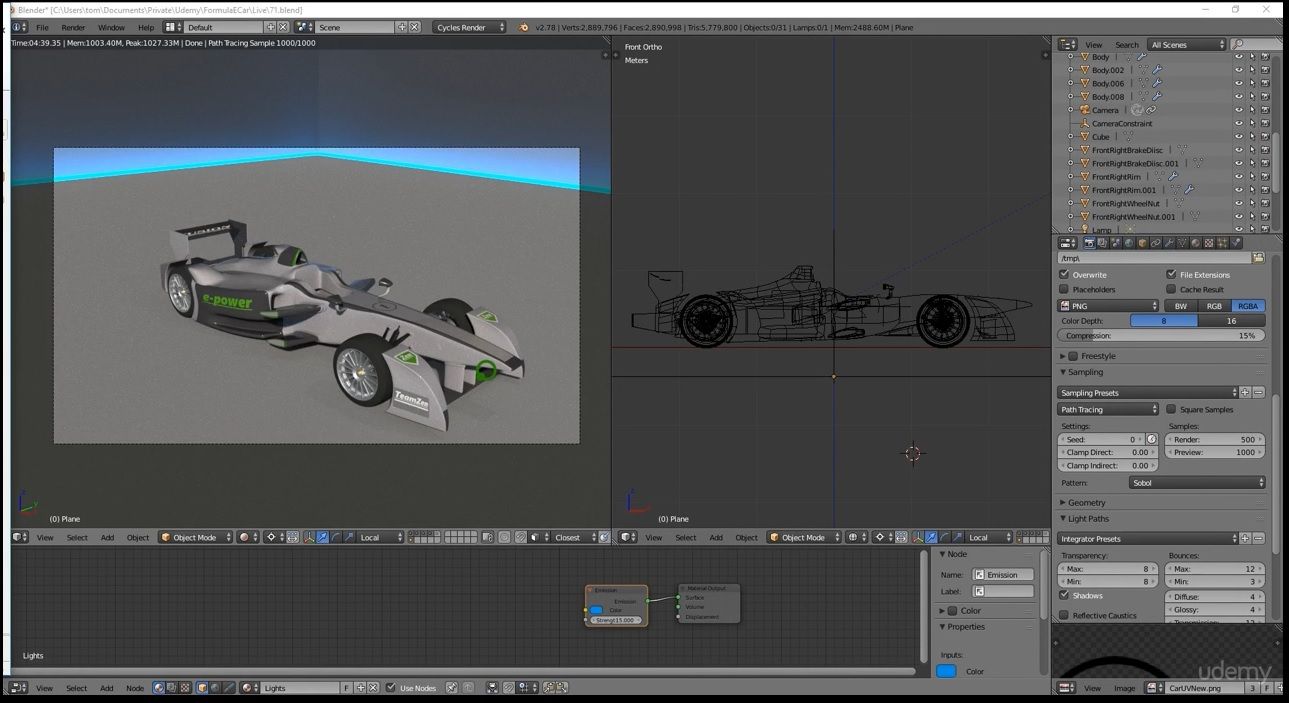Image resolution: width=1289 pixels, height=703 pixels.
Task: Uncheck the Overwrite checkbox
Action: click(x=1064, y=274)
